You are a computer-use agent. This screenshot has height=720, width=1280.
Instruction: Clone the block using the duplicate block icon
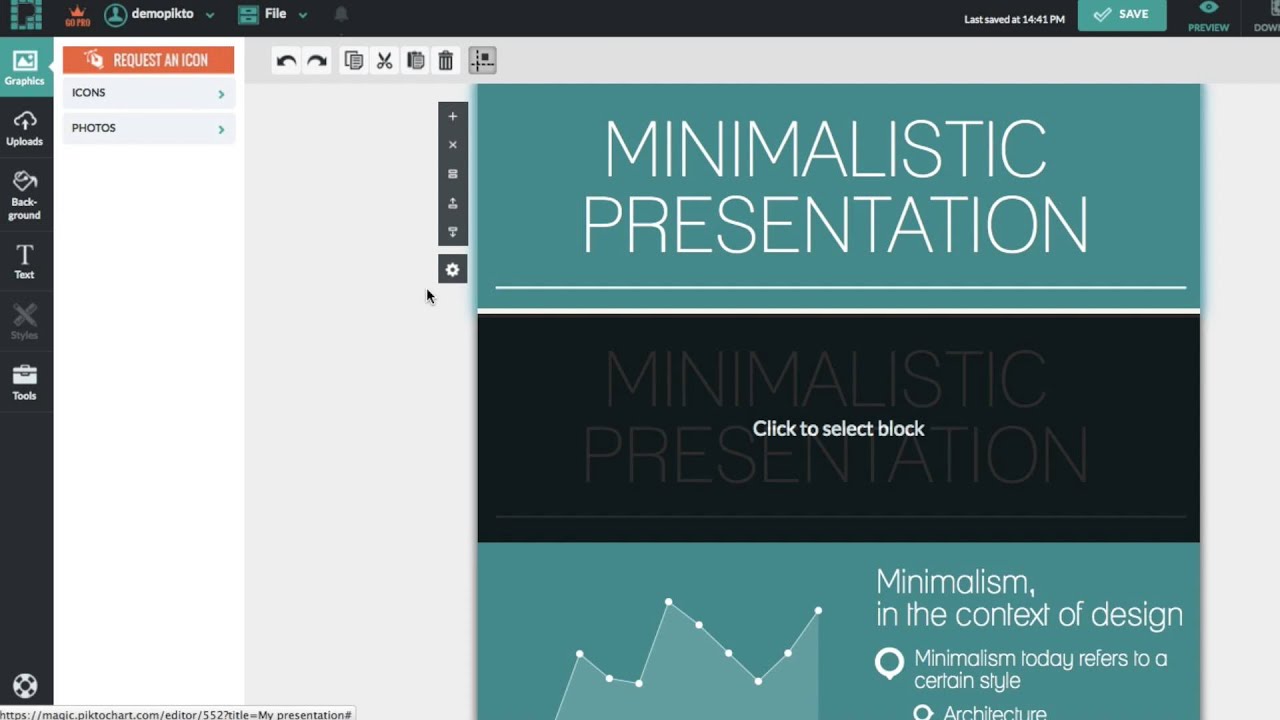pos(452,173)
